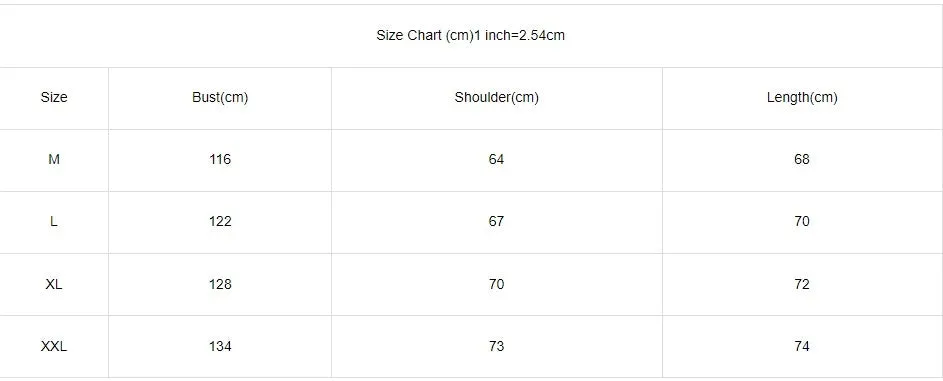This screenshot has height=381, width=943.
Task: Click the Shoulder(cm) column header
Action: coord(497,97)
